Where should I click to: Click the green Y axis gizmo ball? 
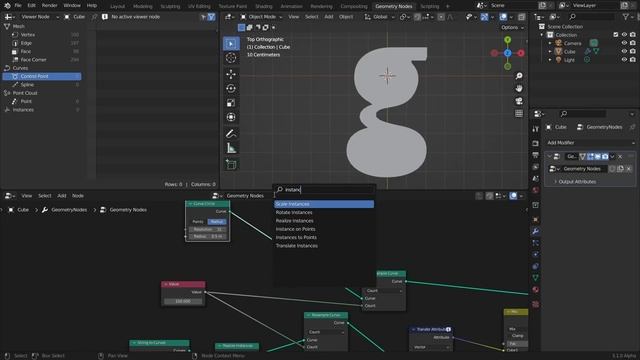point(507,40)
